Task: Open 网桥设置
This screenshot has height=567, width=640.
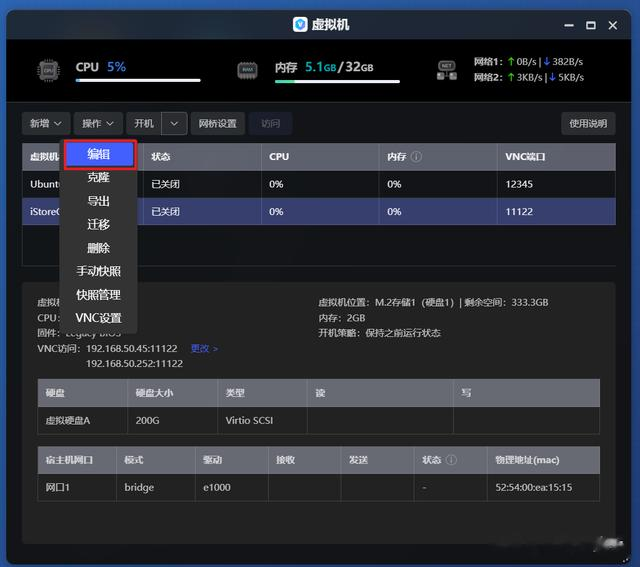Action: (x=218, y=123)
